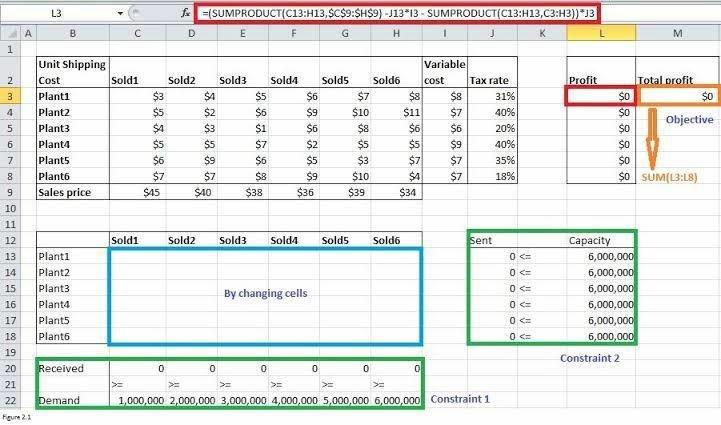Open the Name Box dropdown arrow
Screen dimensions: 721x425
click(x=120, y=13)
